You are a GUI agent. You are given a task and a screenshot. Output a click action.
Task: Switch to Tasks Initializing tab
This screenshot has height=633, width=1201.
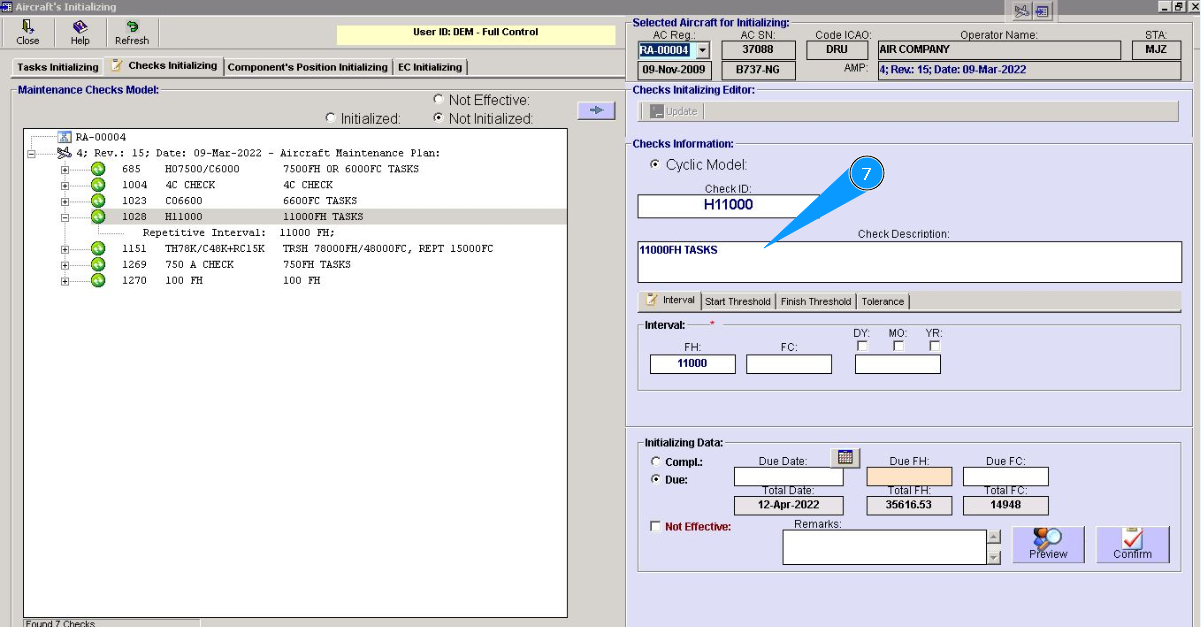[58, 67]
